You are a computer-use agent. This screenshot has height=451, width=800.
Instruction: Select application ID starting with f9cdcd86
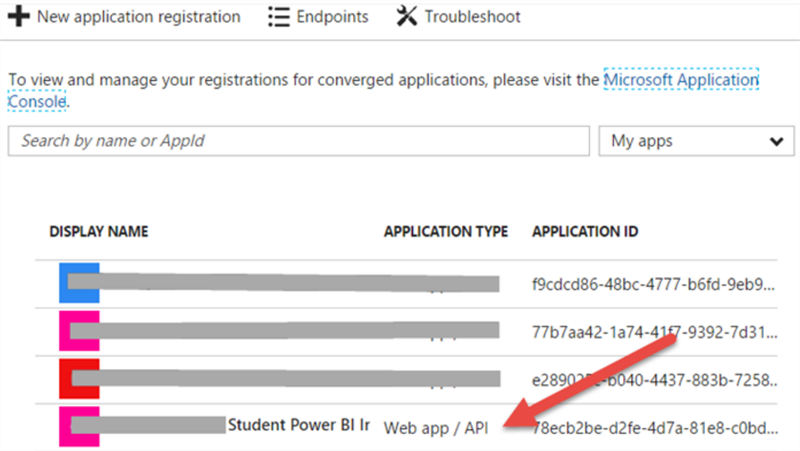pyautogui.click(x=654, y=284)
